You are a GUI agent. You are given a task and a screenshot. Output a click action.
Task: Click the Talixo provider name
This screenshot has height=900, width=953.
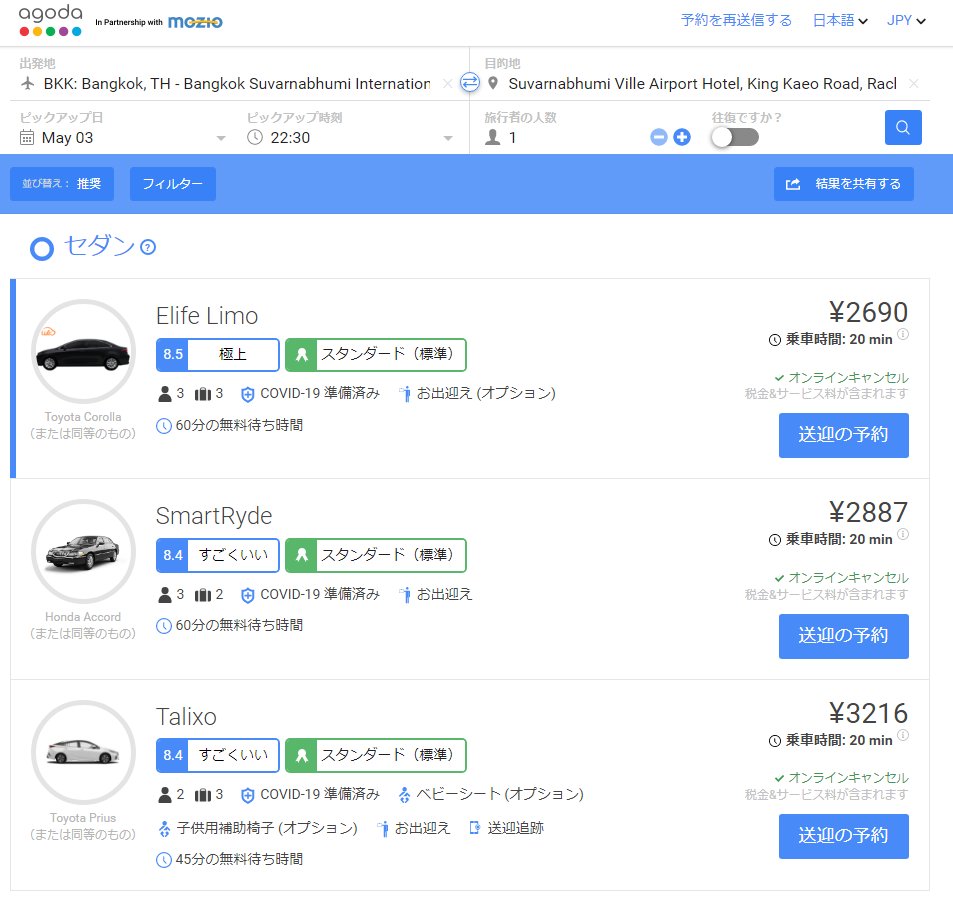click(x=186, y=717)
